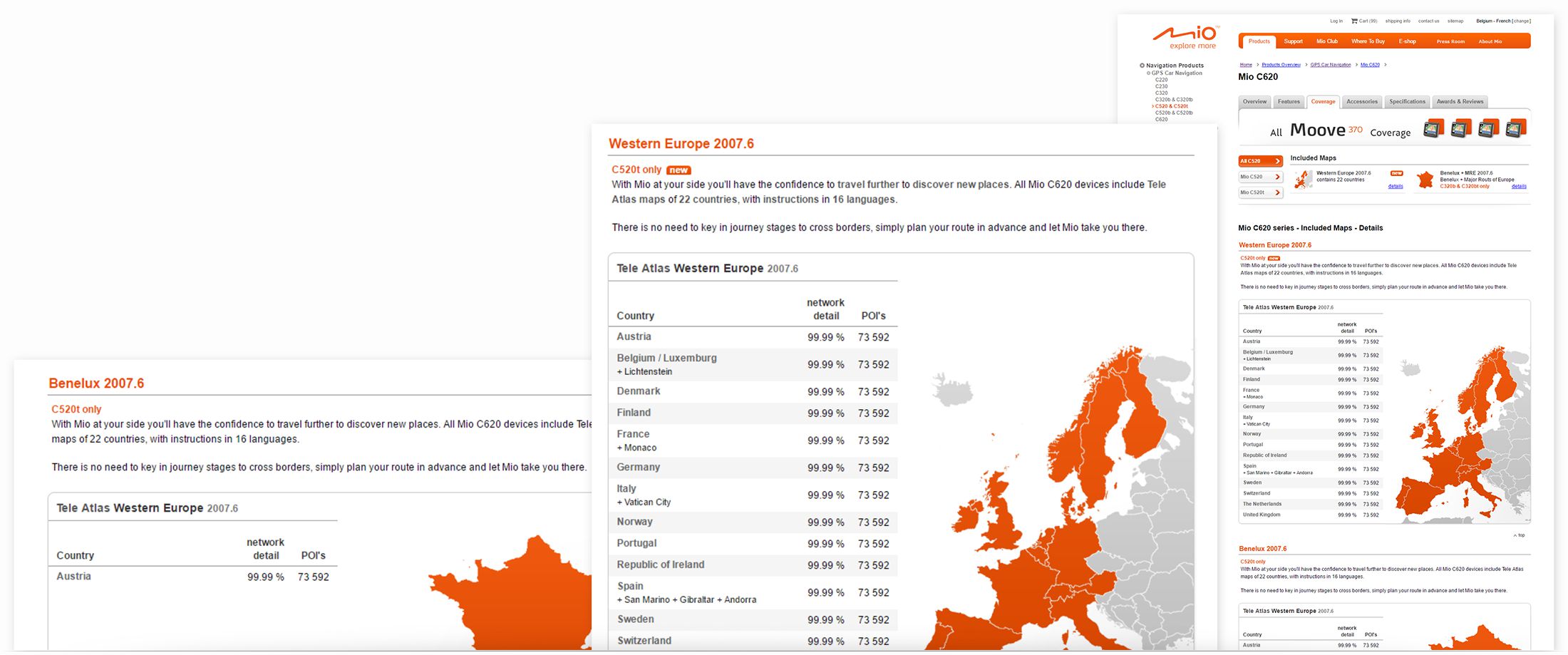This screenshot has width=1568, height=655.
Task: Open details link for Benelux + MRE 2007.6
Action: pyautogui.click(x=1519, y=186)
